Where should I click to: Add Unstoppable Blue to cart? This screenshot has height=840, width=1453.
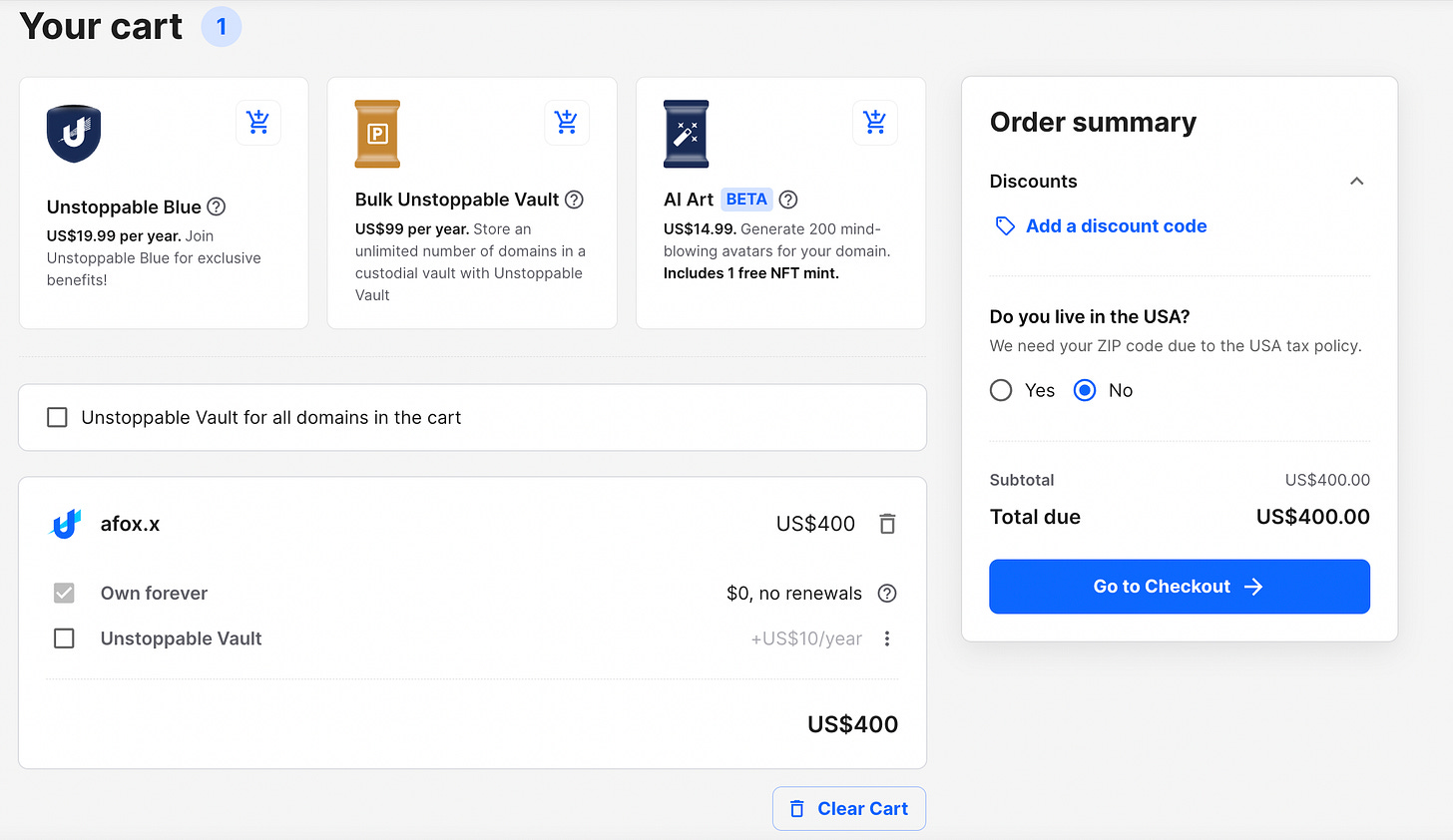(258, 123)
